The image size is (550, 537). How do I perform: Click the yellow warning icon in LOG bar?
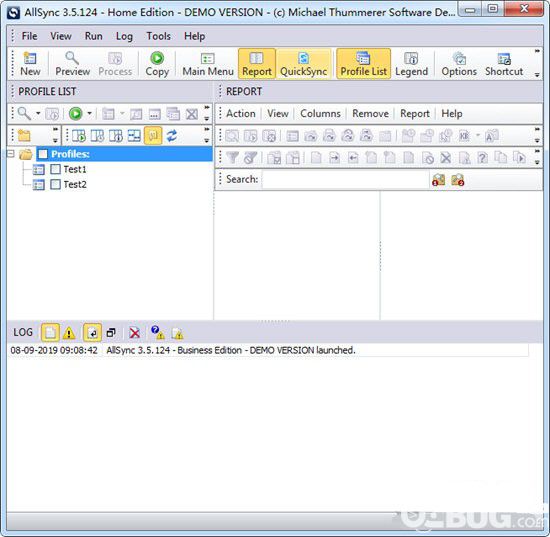point(69,333)
